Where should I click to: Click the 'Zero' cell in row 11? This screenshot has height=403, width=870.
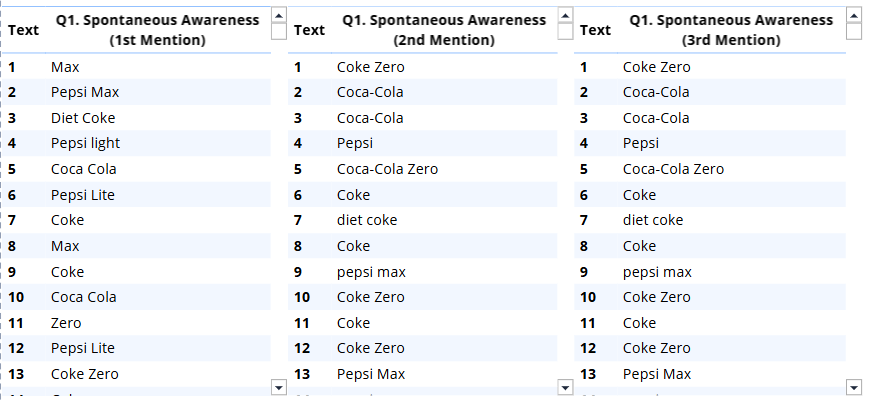(x=66, y=323)
